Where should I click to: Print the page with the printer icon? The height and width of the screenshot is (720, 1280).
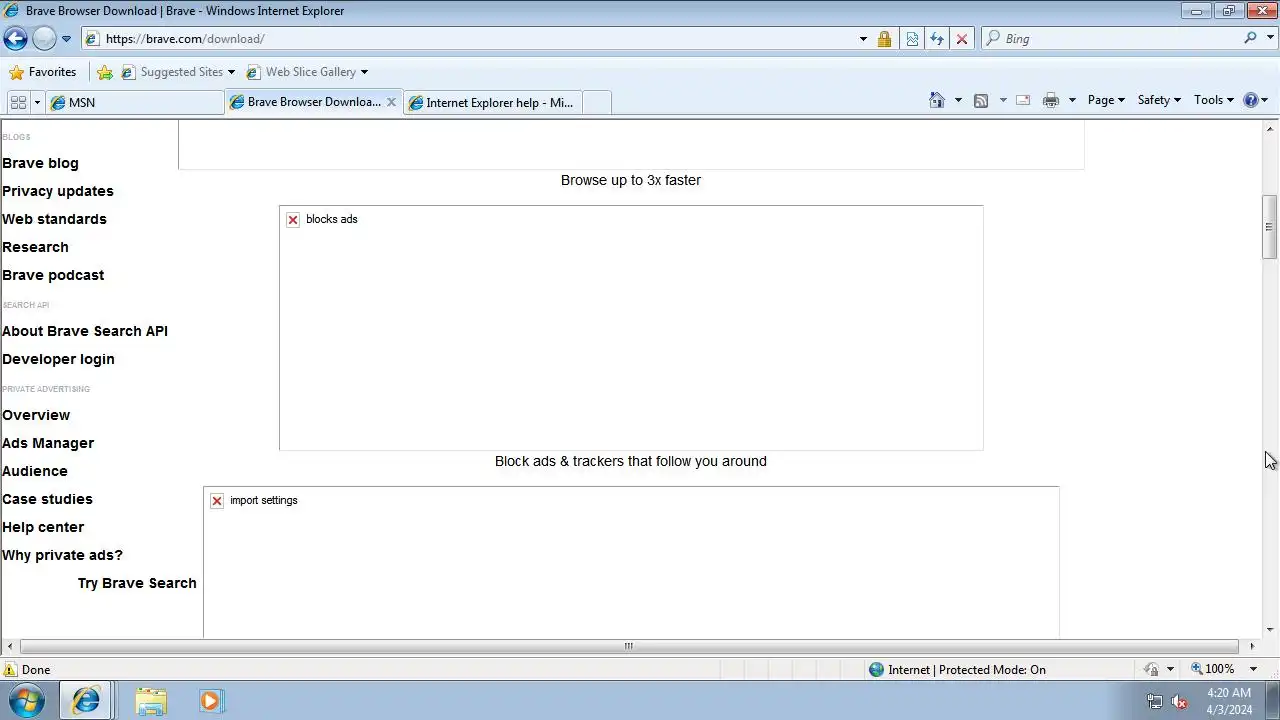click(x=1050, y=100)
